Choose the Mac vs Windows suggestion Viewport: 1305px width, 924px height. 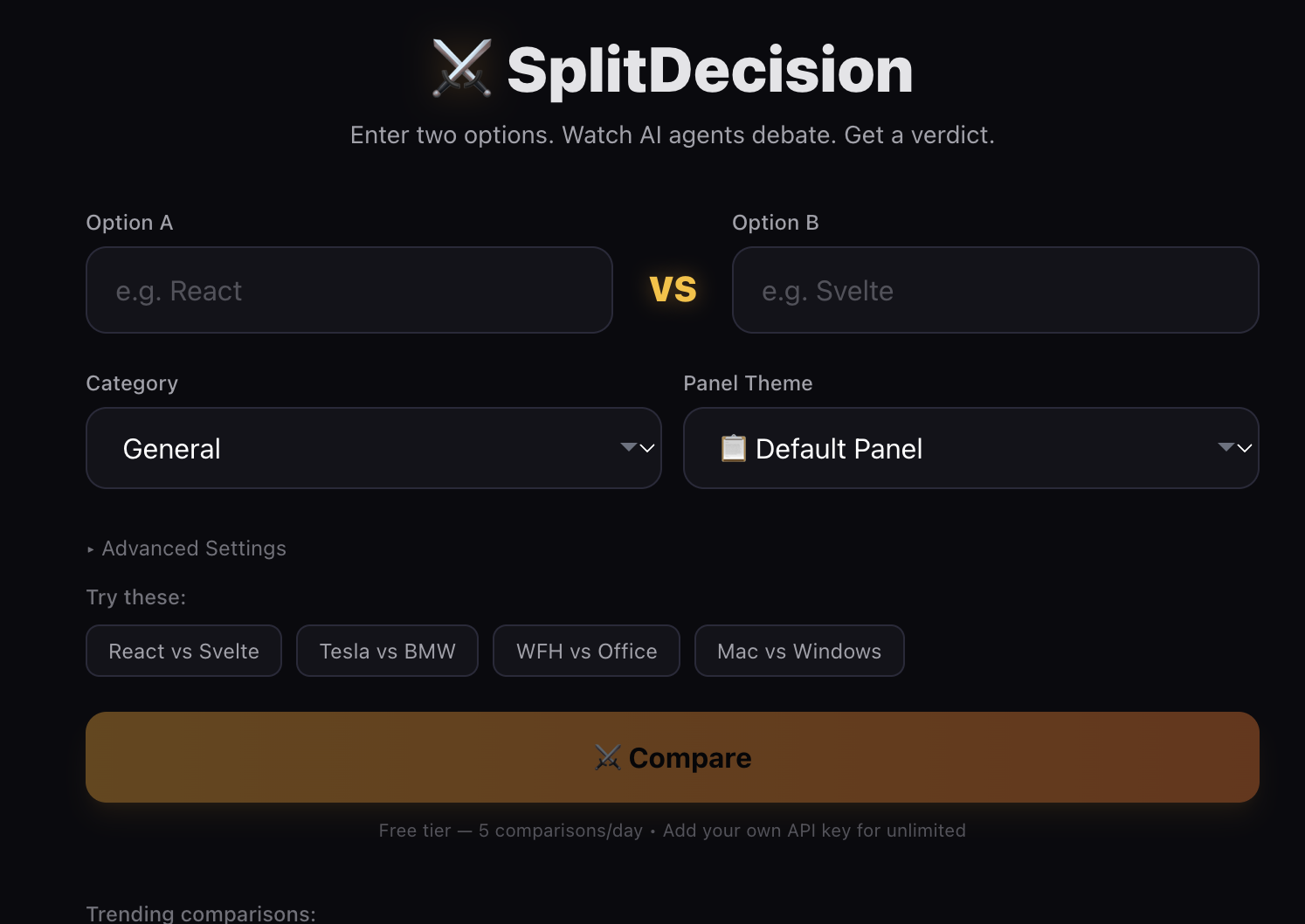point(798,651)
